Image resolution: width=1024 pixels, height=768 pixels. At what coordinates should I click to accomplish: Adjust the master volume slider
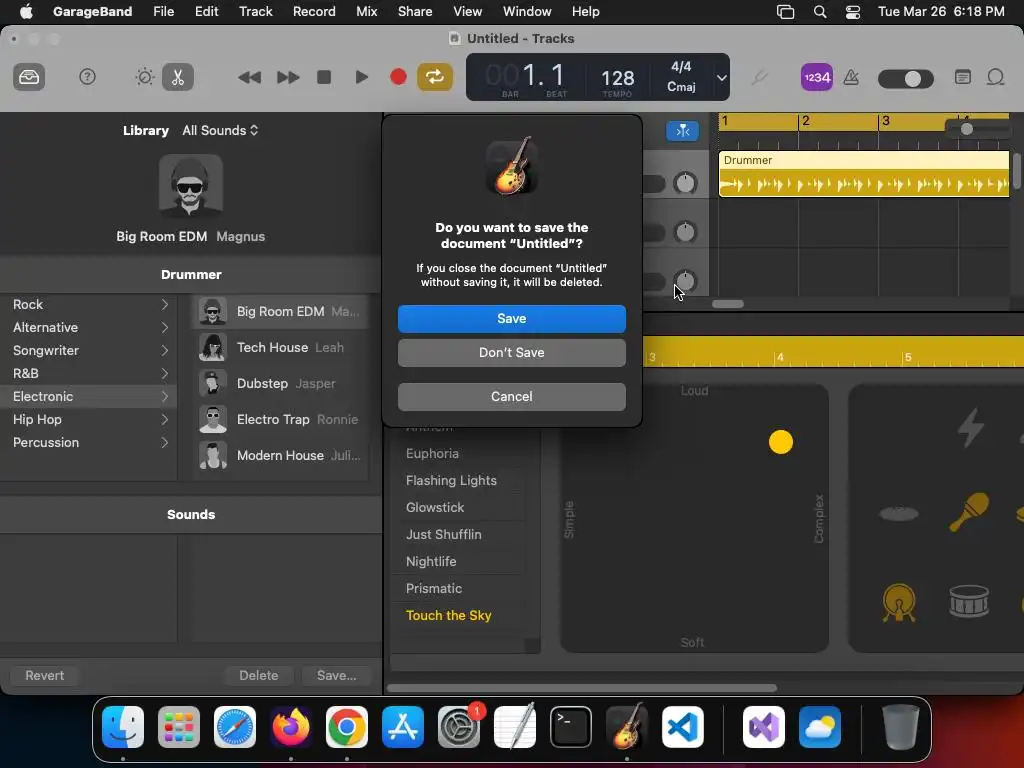point(906,79)
